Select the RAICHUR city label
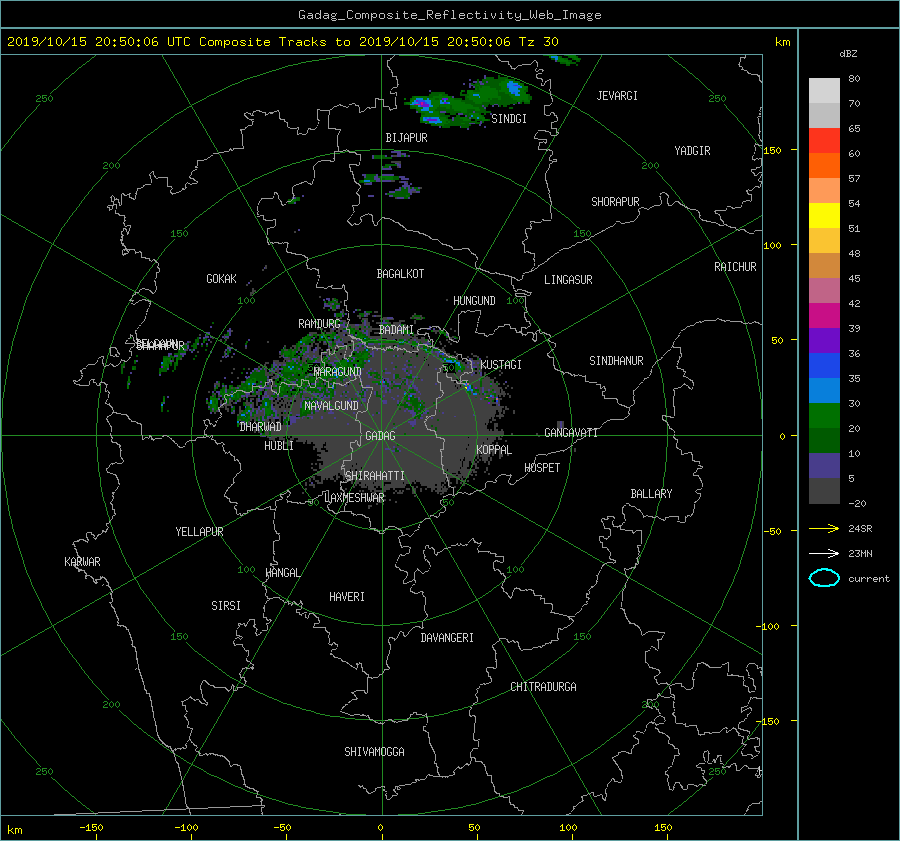The image size is (900, 841). (735, 267)
